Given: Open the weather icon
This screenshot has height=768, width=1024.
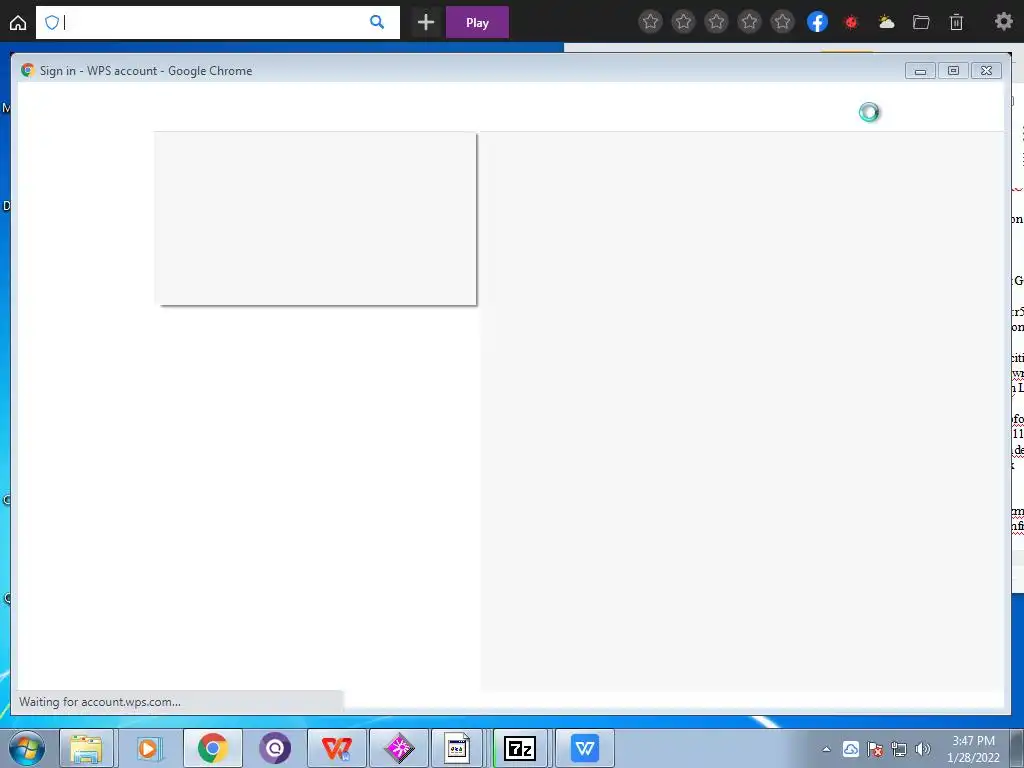Looking at the screenshot, I should click(x=886, y=23).
